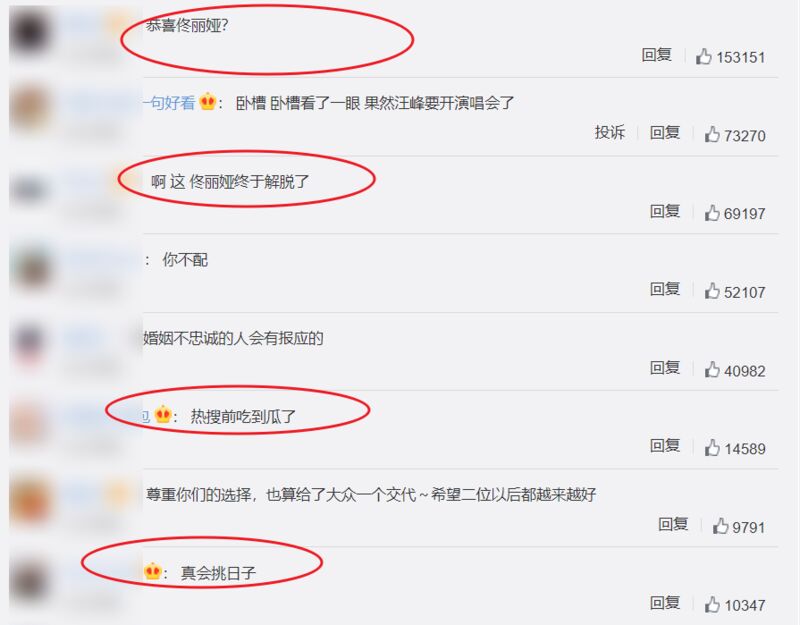
Task: Click thumbs-up icon next to 14589
Action: (712, 448)
